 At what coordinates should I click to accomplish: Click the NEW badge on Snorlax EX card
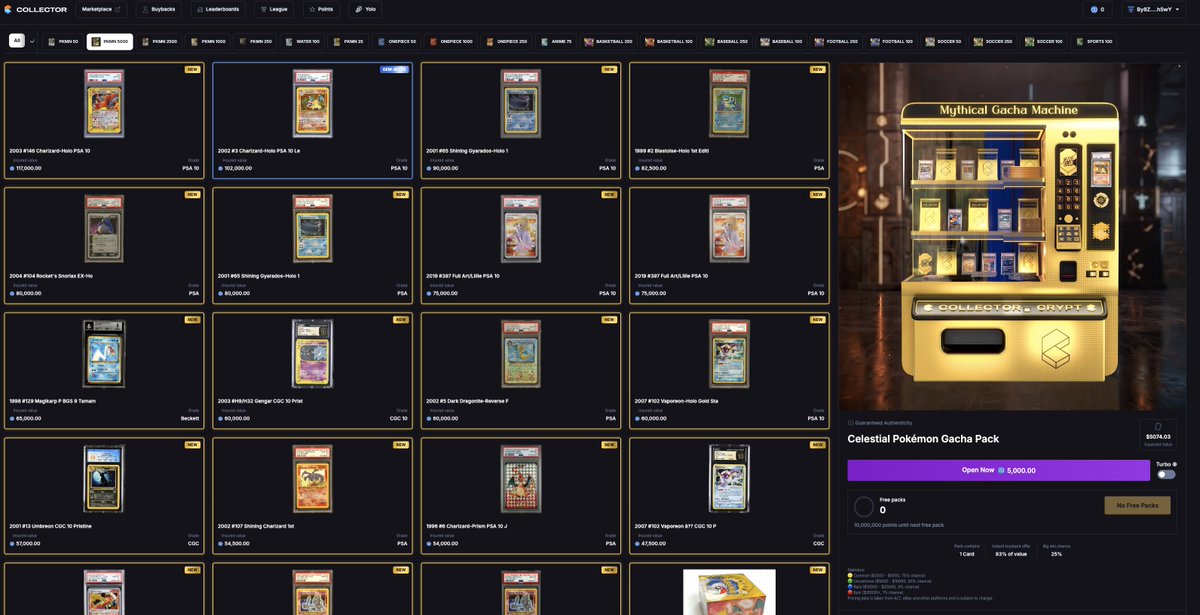pos(192,194)
